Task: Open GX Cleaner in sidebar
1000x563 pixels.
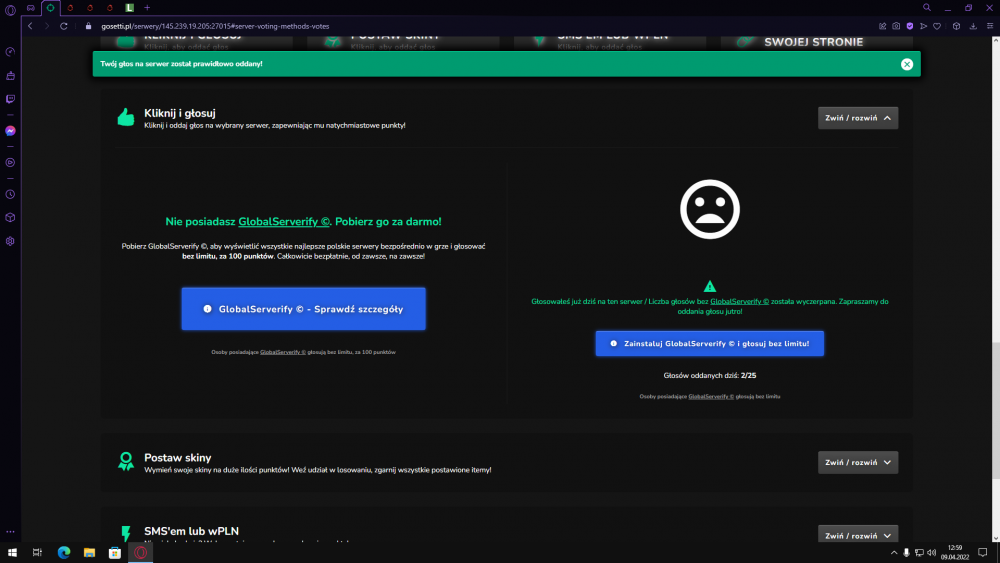Action: pyautogui.click(x=10, y=75)
